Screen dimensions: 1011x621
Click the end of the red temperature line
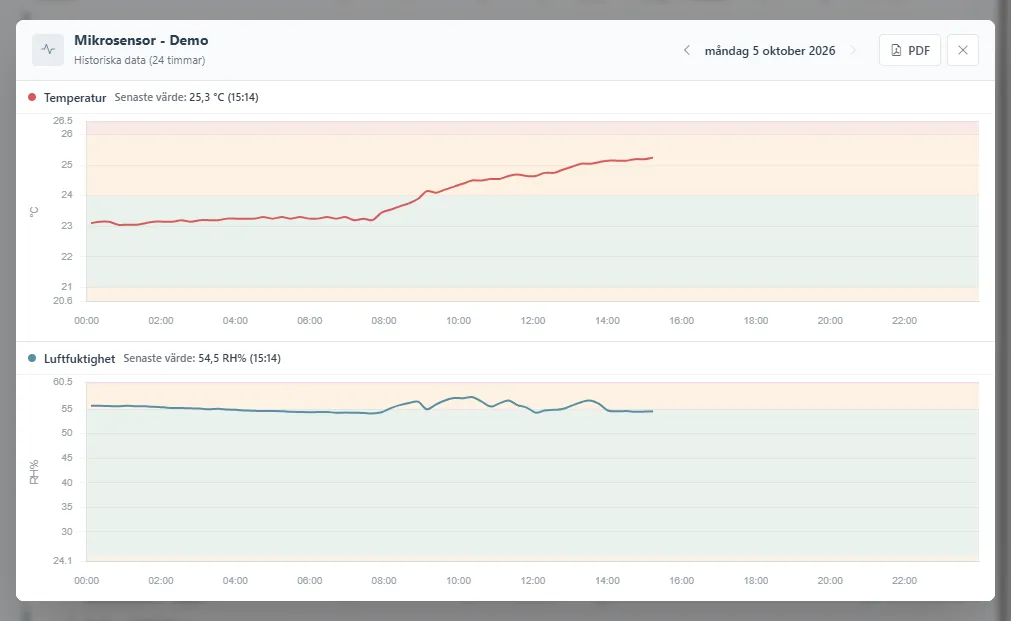click(652, 157)
